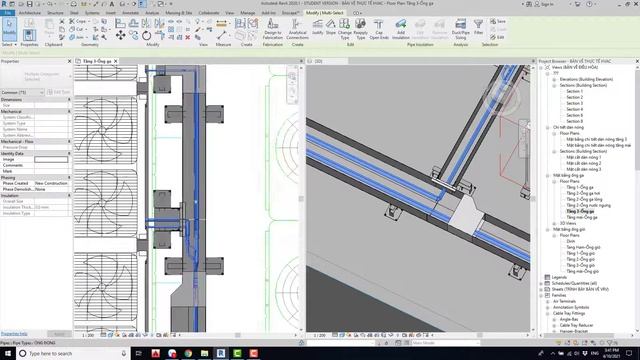Select Cable Tray Reducer family

point(576,325)
